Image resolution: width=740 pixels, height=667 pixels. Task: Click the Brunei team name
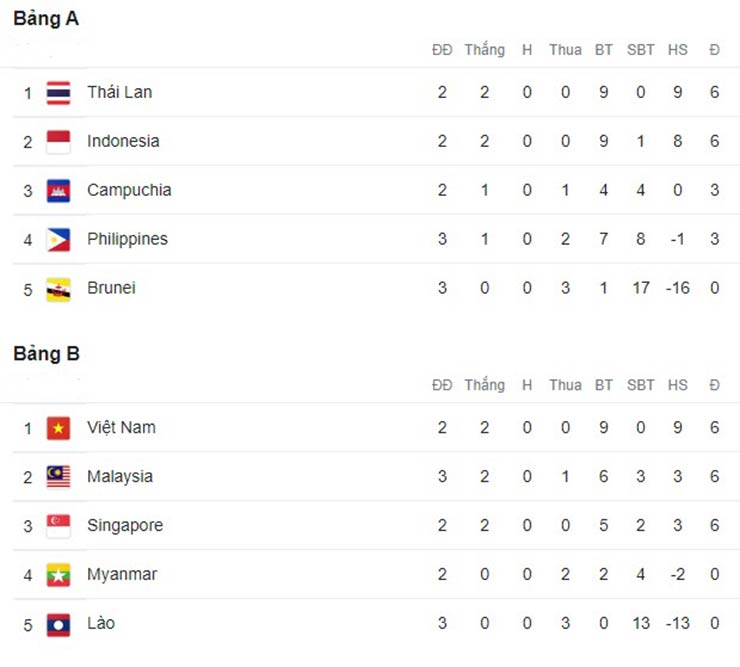(x=111, y=288)
